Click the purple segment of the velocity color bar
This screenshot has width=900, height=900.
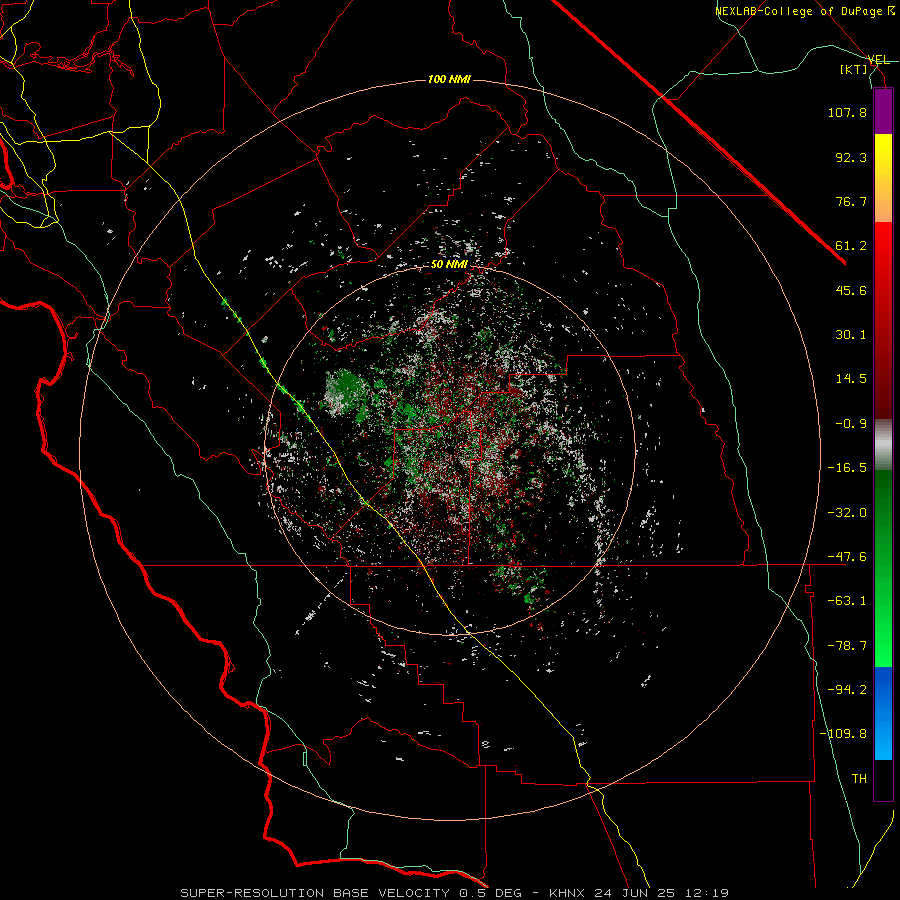883,112
